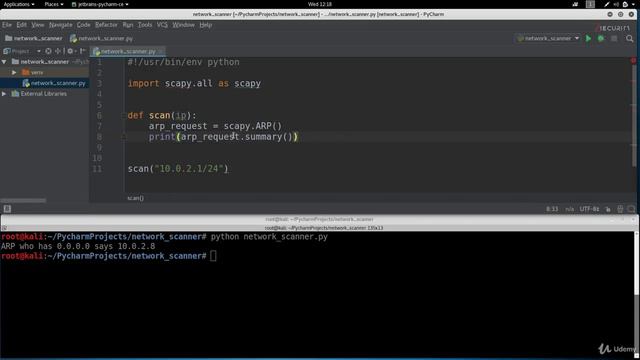The image size is (640, 360).
Task: Open the VCS menu
Action: (x=162, y=25)
